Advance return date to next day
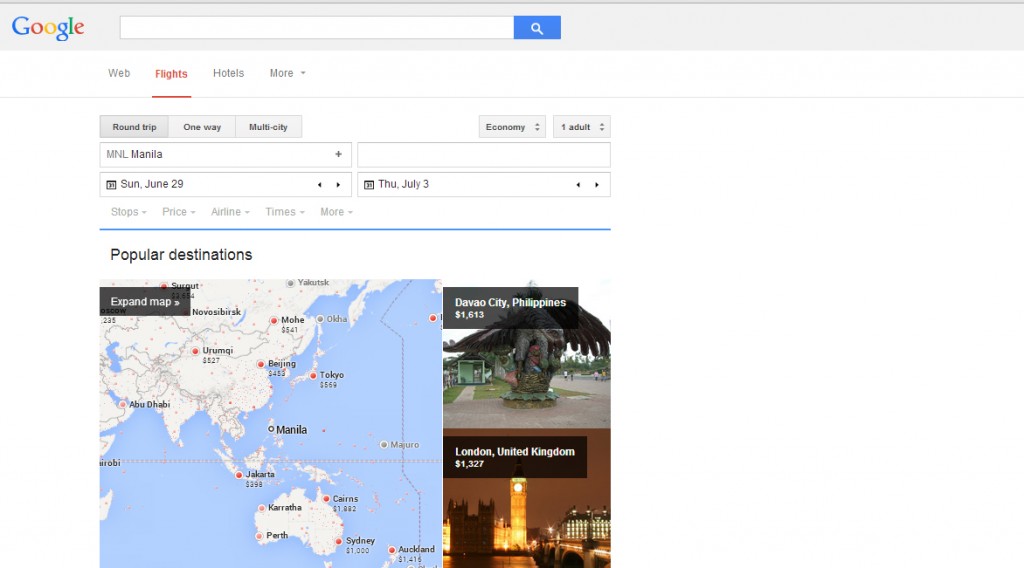Screen dimensions: 1024x568 [597, 185]
